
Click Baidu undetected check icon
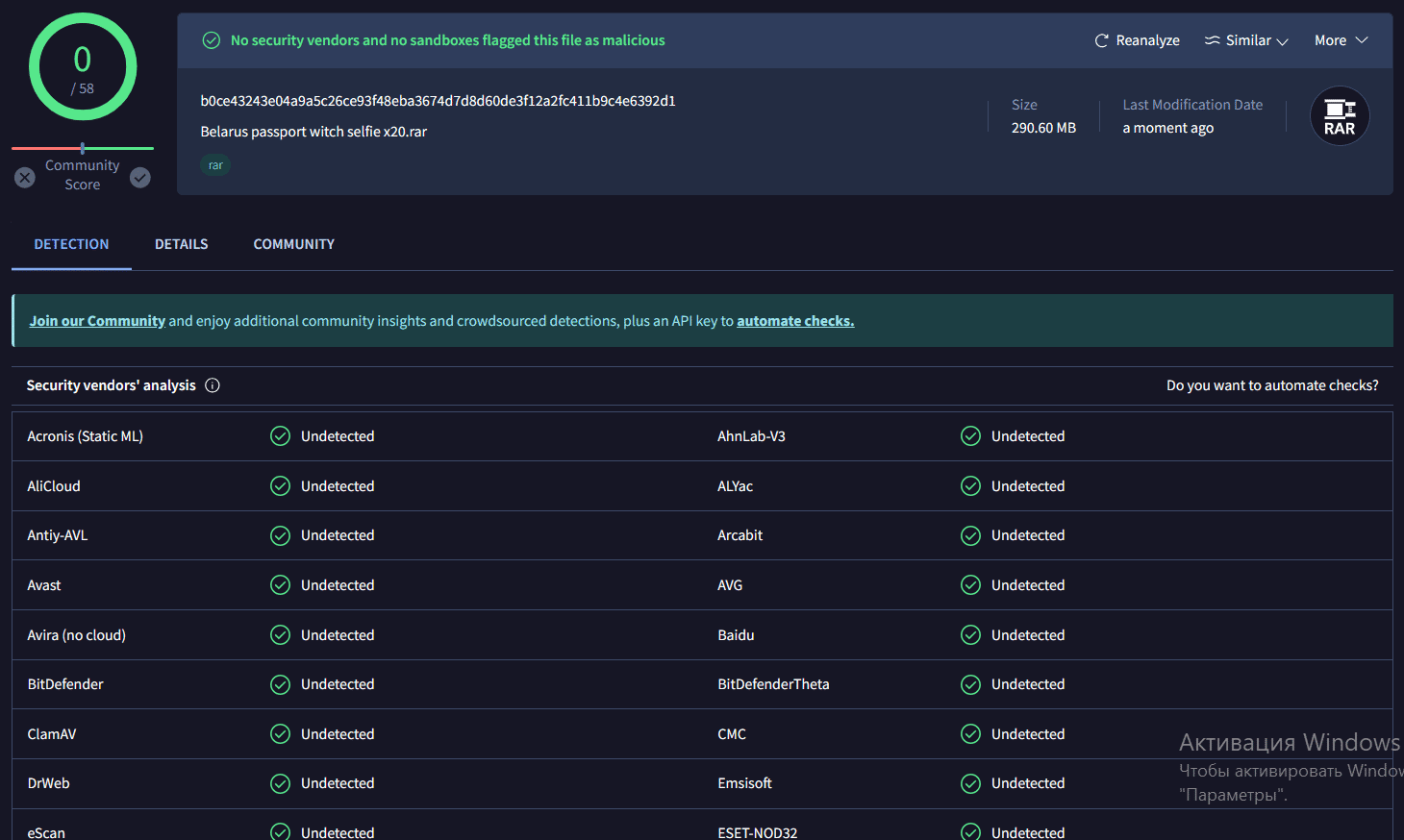pyautogui.click(x=971, y=635)
